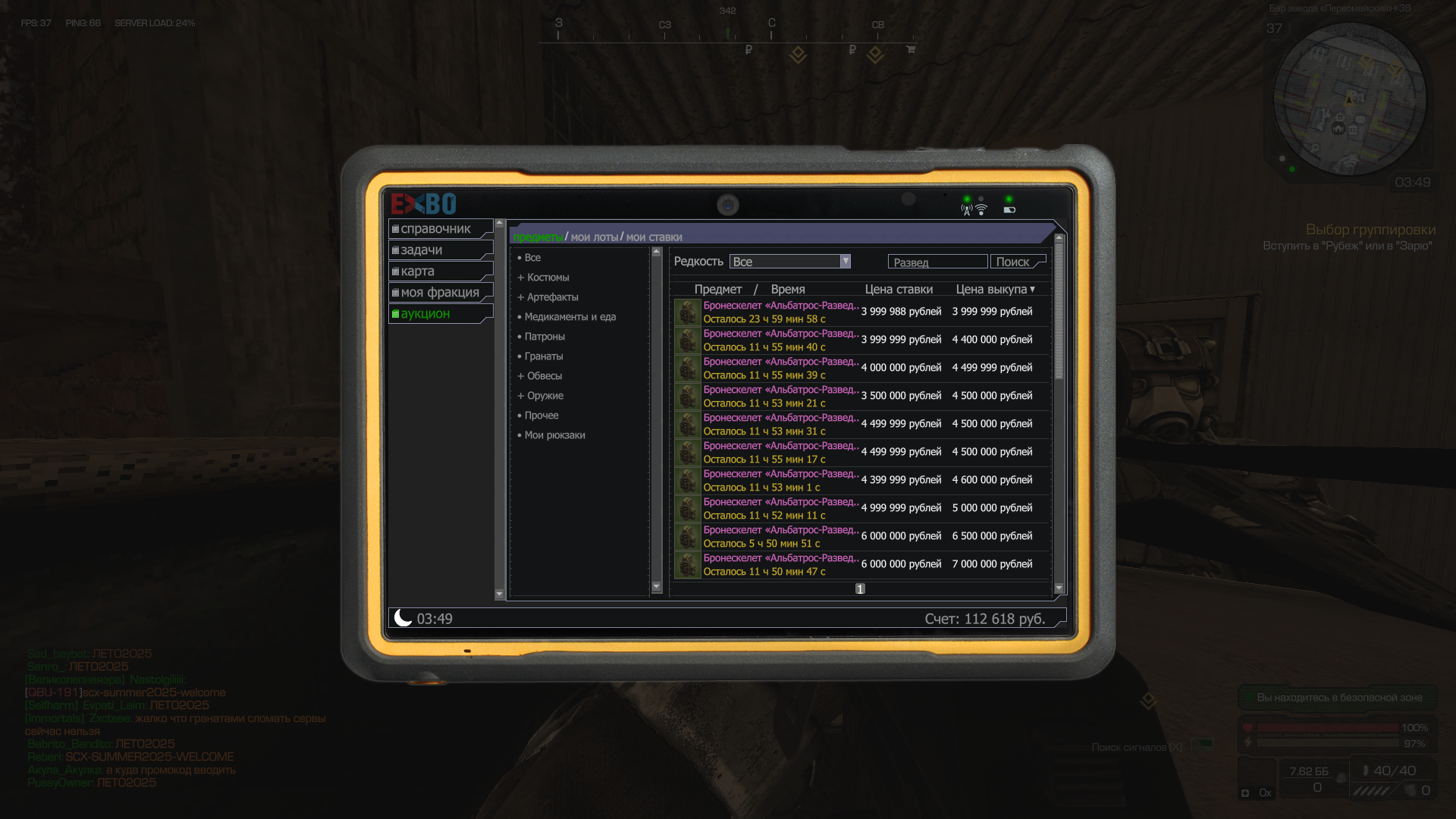Click the moon night-time icon

(x=403, y=618)
